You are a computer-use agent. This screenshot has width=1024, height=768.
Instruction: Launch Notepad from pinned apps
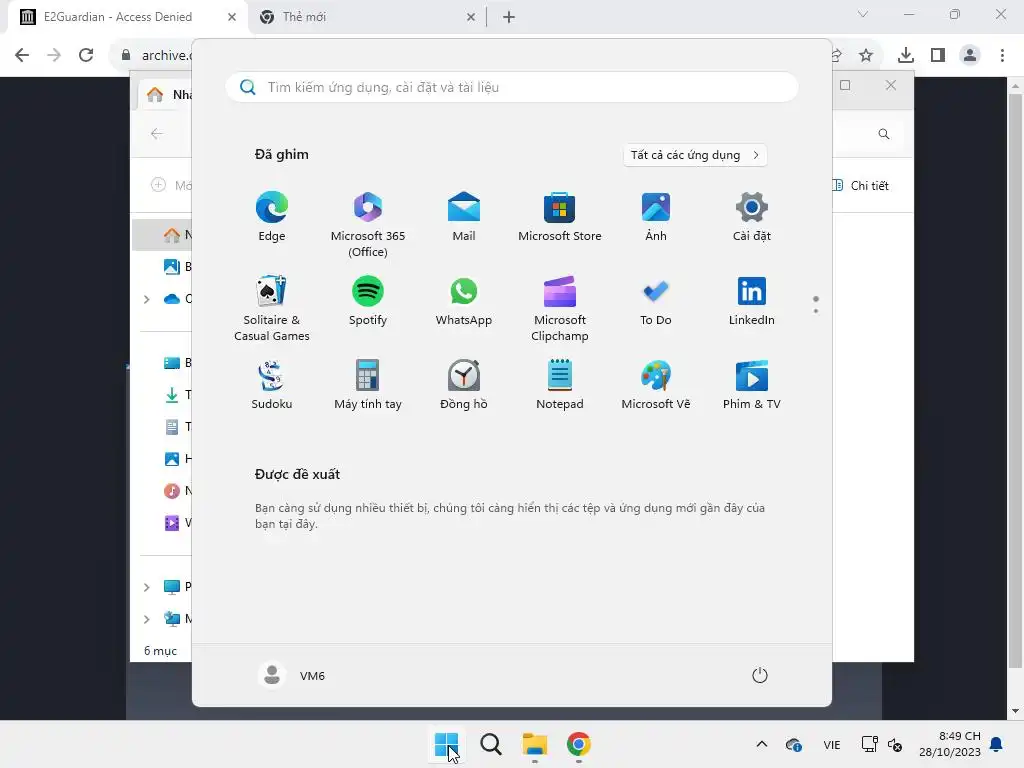coord(560,385)
